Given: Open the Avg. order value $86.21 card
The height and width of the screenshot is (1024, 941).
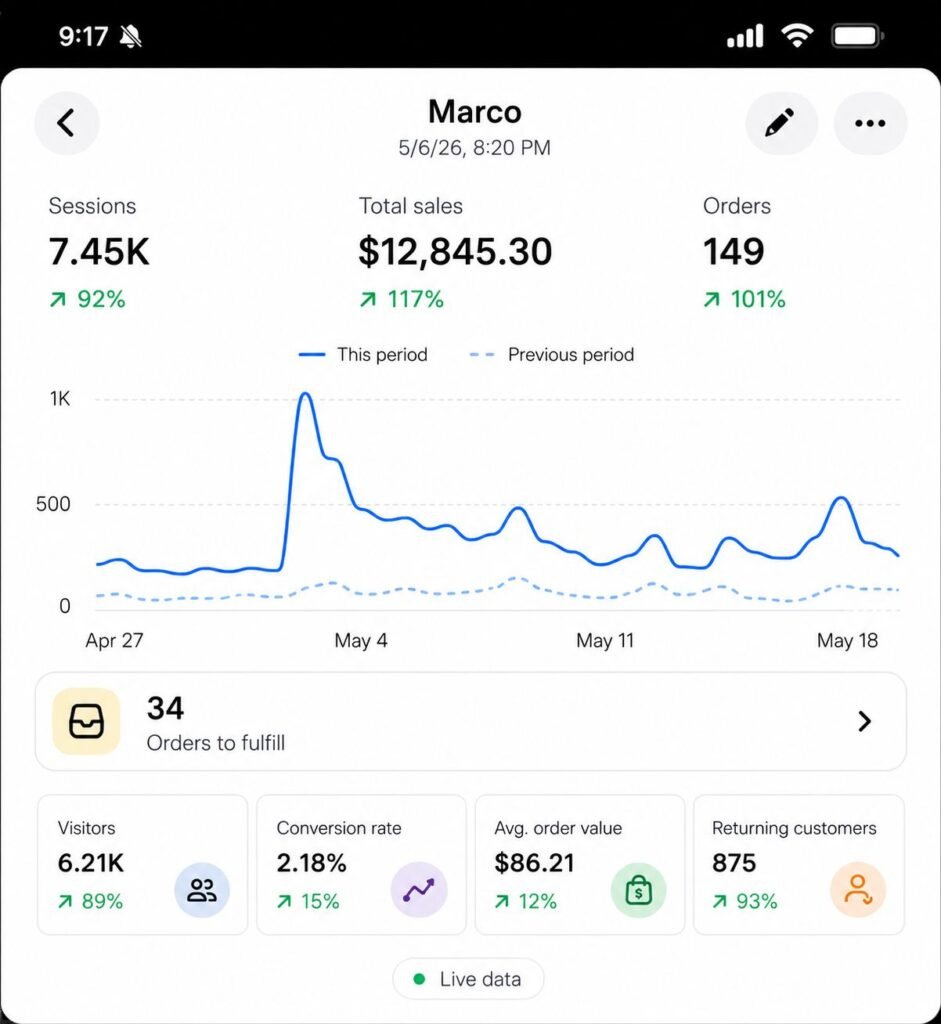Looking at the screenshot, I should pyautogui.click(x=580, y=865).
